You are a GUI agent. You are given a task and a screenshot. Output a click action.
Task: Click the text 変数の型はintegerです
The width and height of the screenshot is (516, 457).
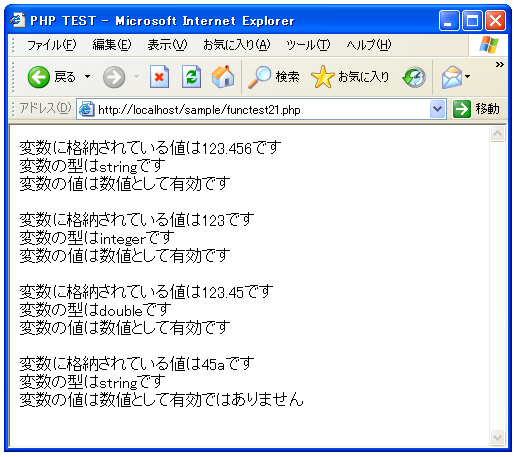pos(97,238)
